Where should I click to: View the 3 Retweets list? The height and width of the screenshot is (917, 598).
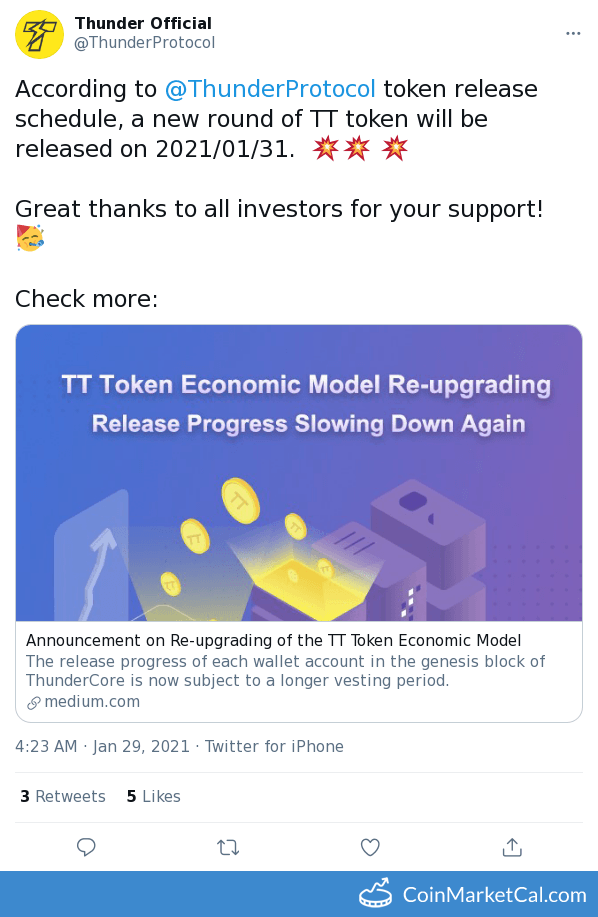pyautogui.click(x=63, y=797)
